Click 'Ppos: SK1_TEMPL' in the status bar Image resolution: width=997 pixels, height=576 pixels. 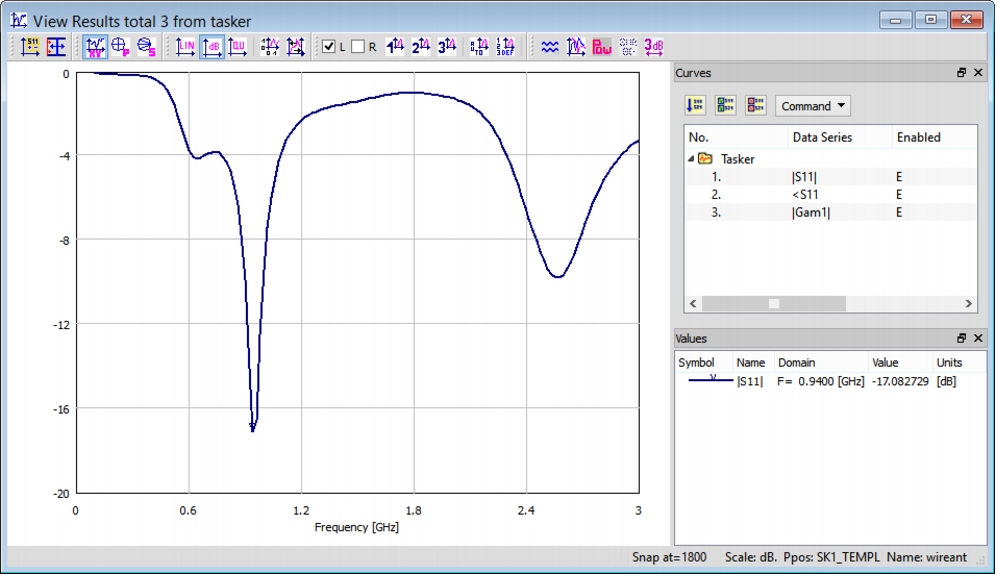click(x=832, y=558)
